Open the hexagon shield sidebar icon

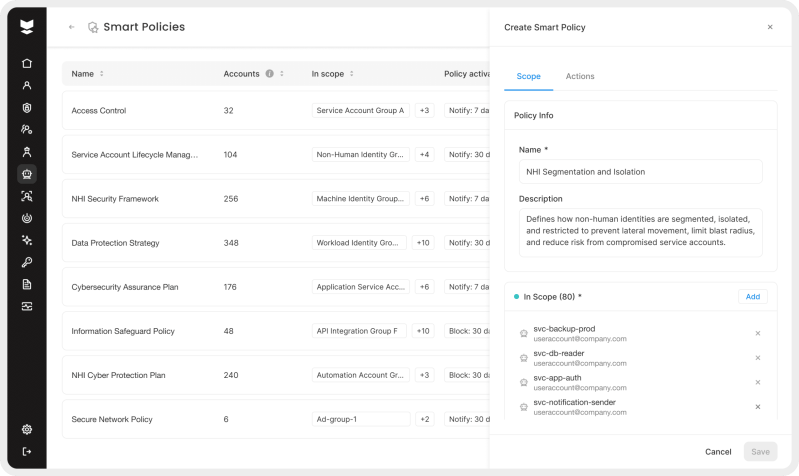[27, 108]
